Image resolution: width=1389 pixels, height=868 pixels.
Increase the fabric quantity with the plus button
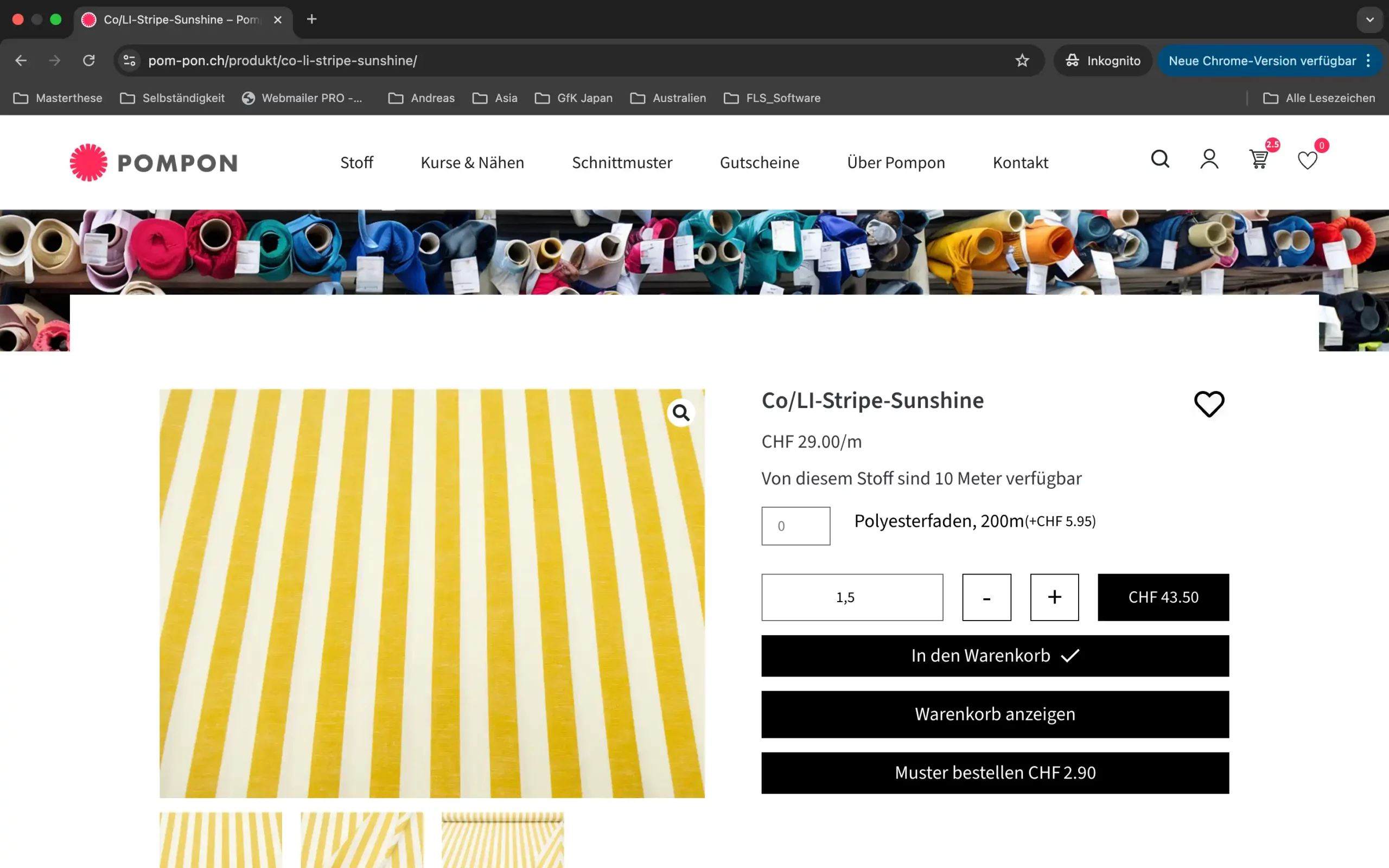(1054, 597)
